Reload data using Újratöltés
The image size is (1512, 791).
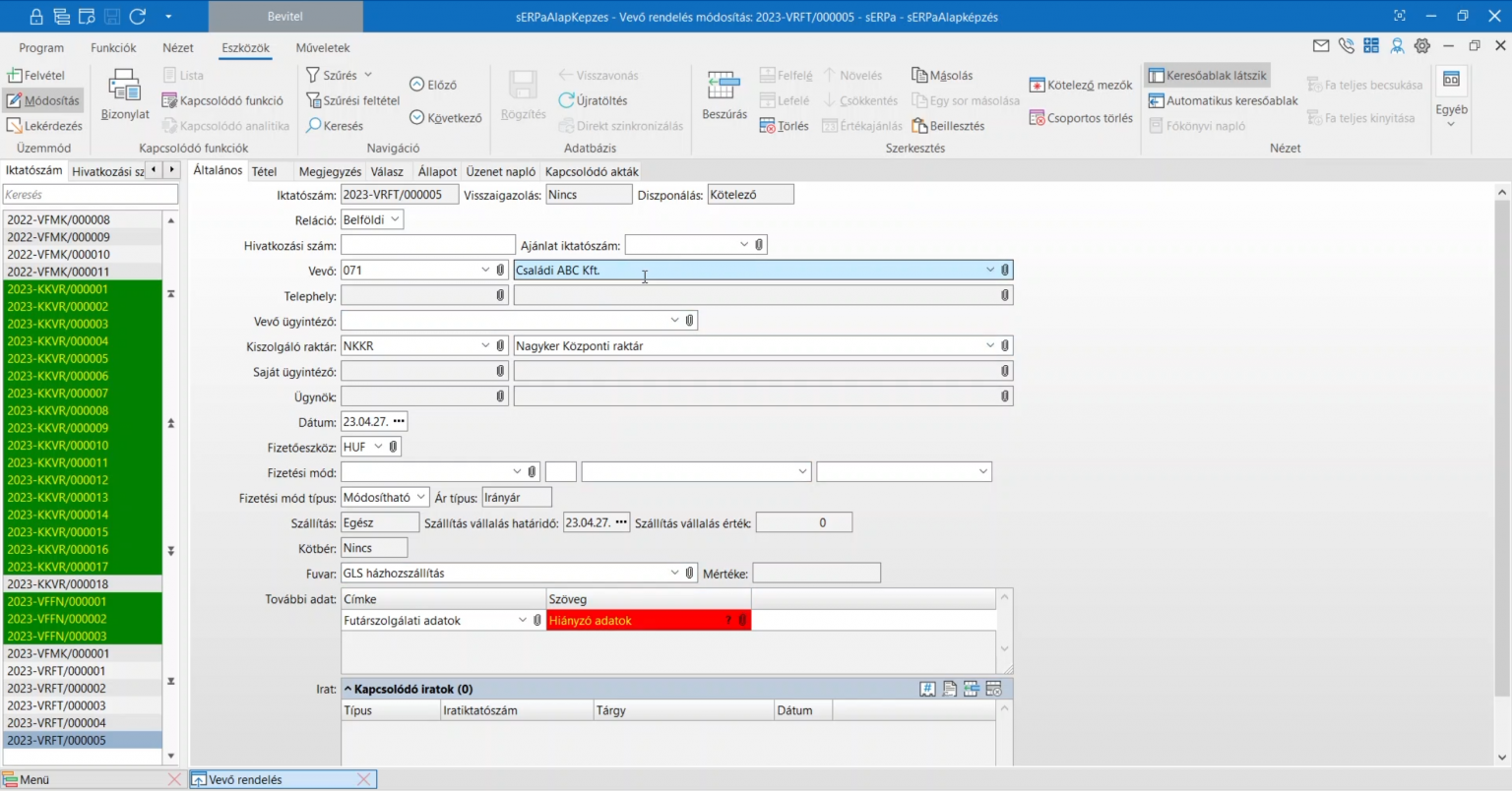coord(594,99)
